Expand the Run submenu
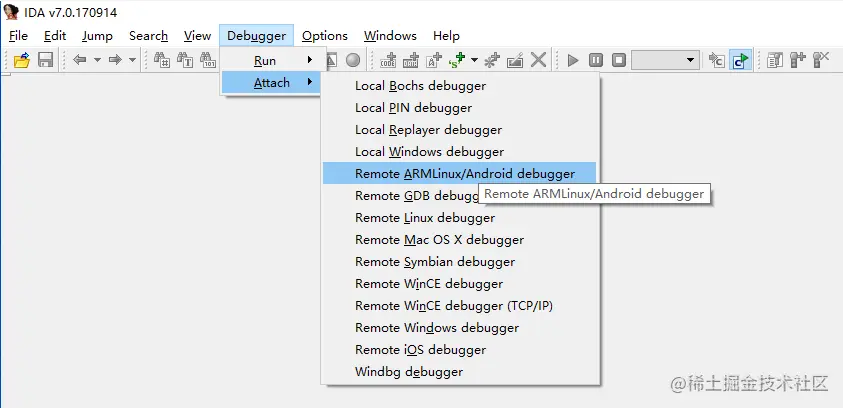This screenshot has width=843, height=408. 273,61
